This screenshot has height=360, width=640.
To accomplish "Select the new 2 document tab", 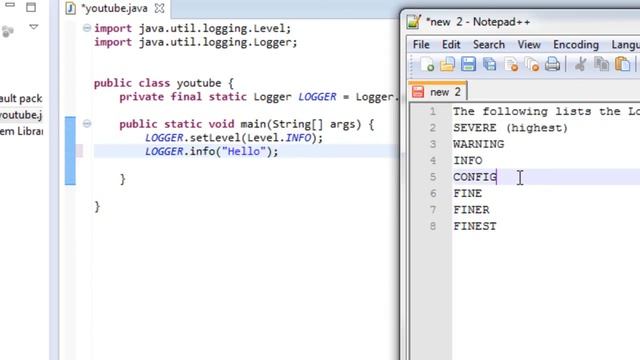I will click(x=438, y=91).
